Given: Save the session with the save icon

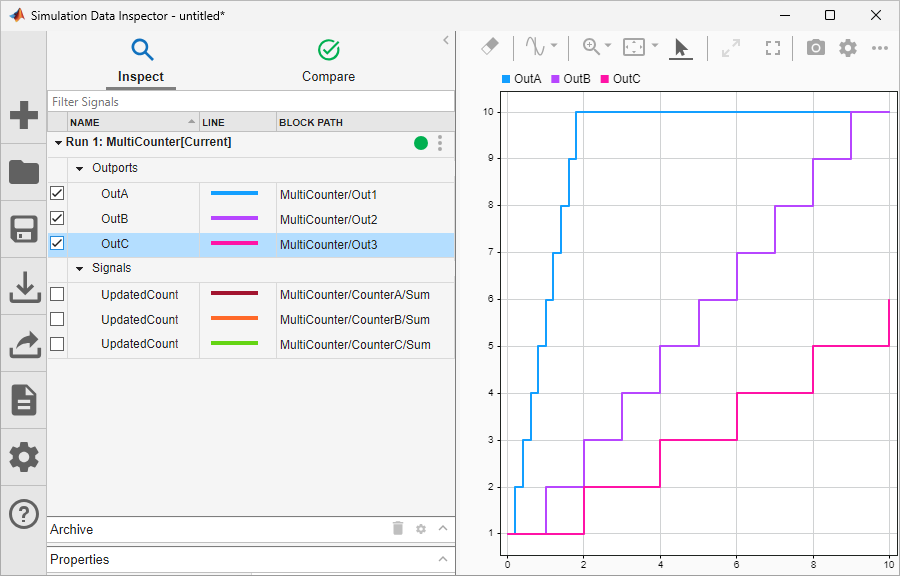Looking at the screenshot, I should pos(23,229).
